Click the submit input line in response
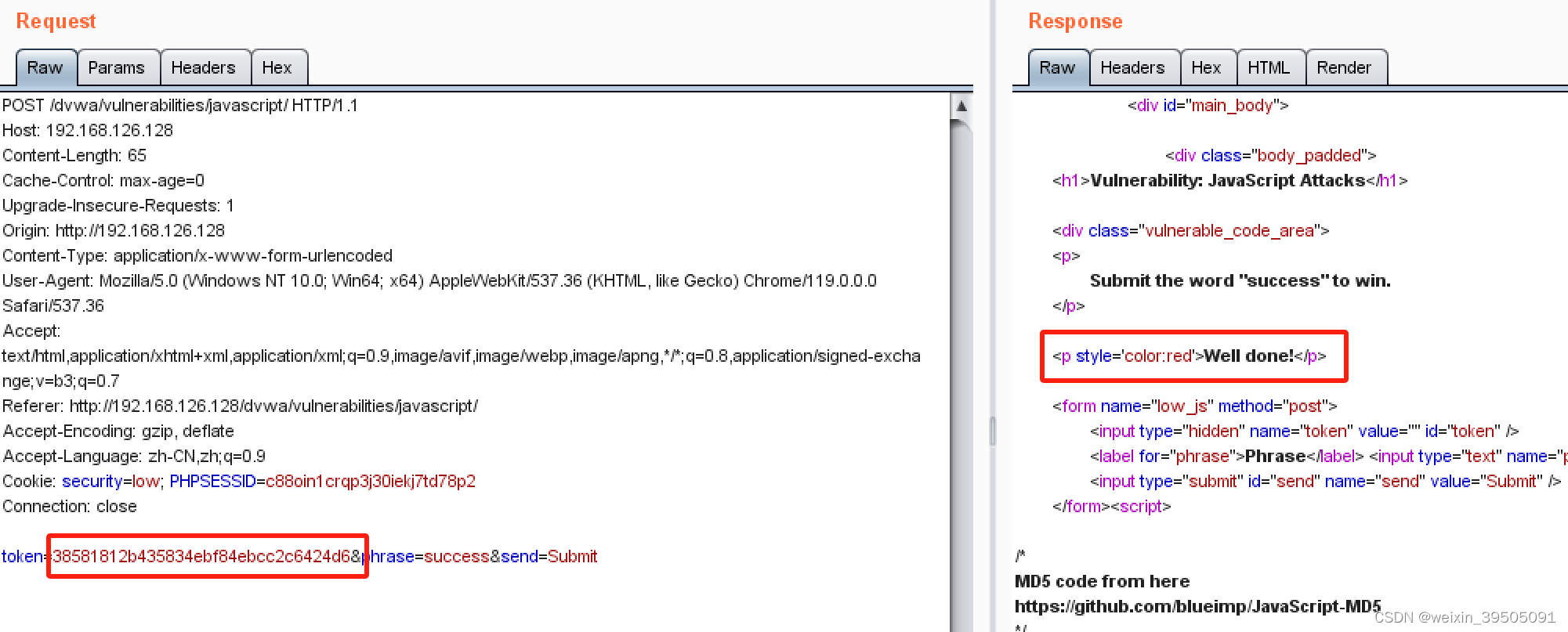The image size is (1568, 632). pyautogui.click(x=1326, y=481)
